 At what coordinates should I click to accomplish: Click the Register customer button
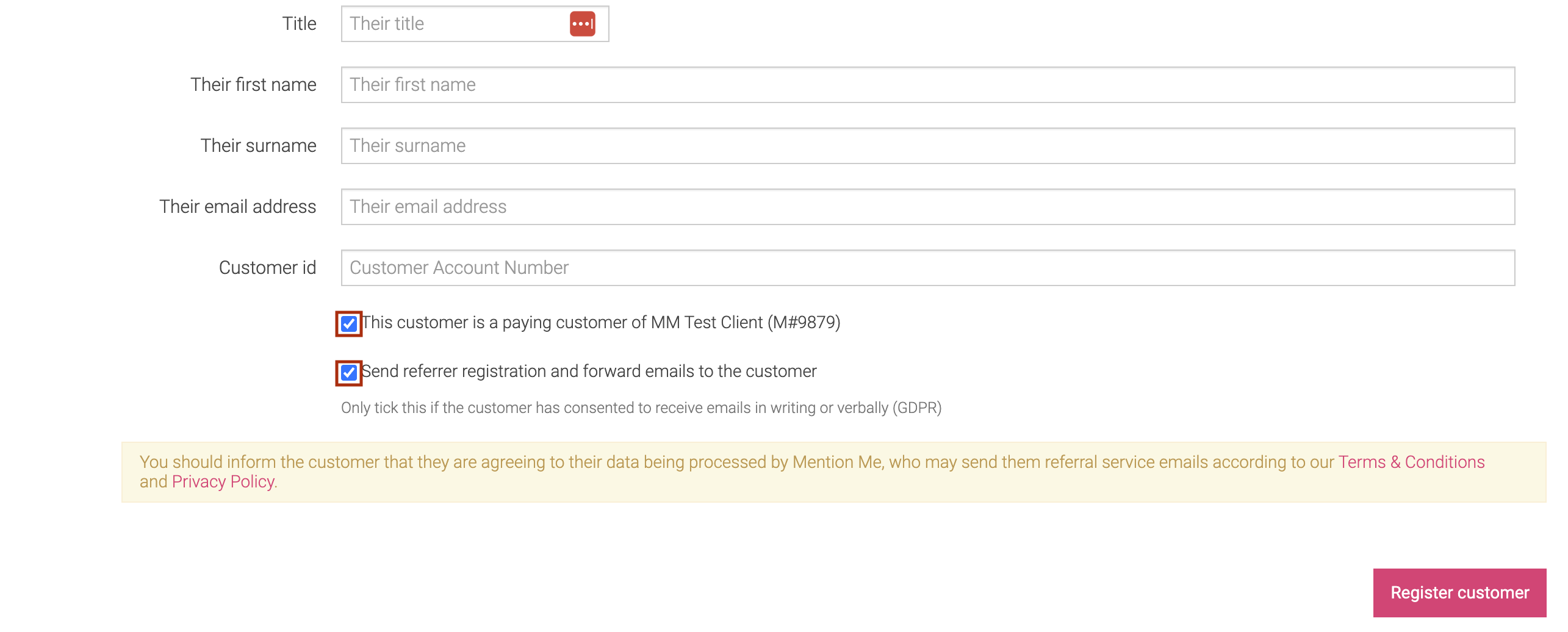[x=1459, y=592]
